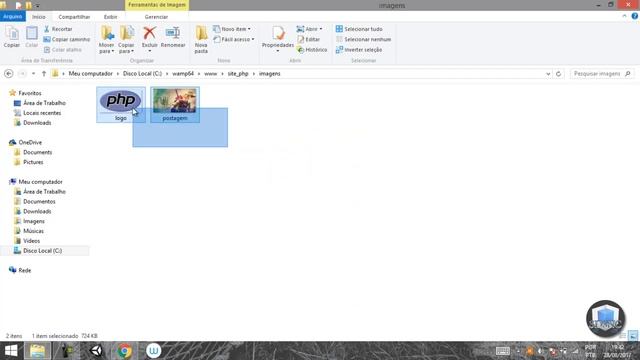Create a Nova pasta
This screenshot has height=360, width=640.
pyautogui.click(x=201, y=40)
